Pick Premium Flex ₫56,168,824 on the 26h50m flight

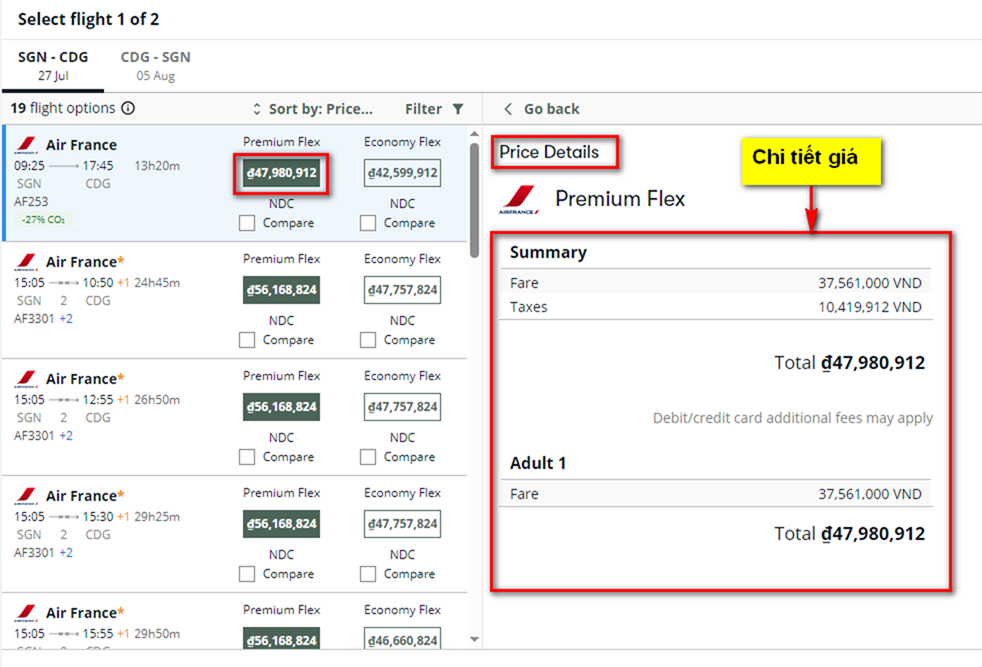[281, 407]
